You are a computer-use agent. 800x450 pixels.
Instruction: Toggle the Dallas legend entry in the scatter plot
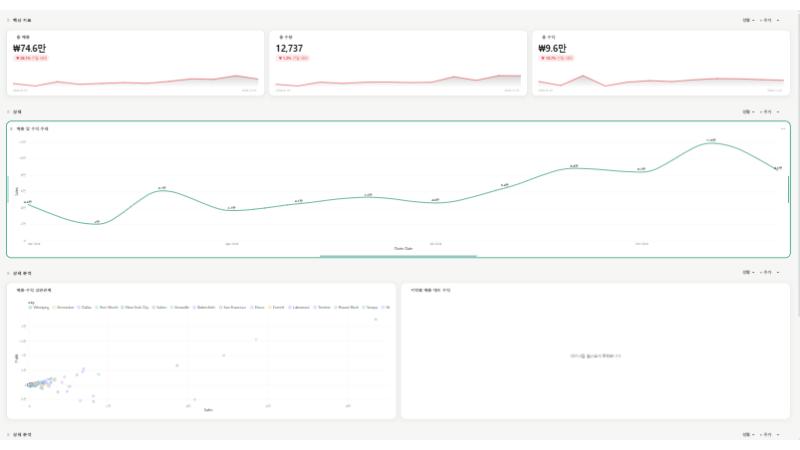(85, 308)
